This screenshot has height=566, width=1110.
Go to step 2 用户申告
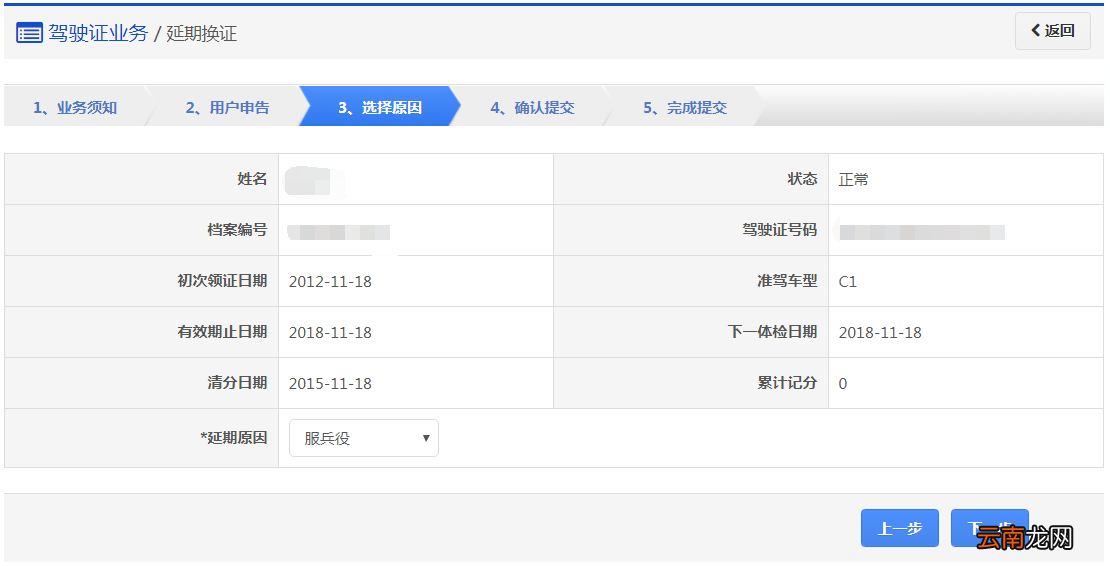[x=227, y=108]
